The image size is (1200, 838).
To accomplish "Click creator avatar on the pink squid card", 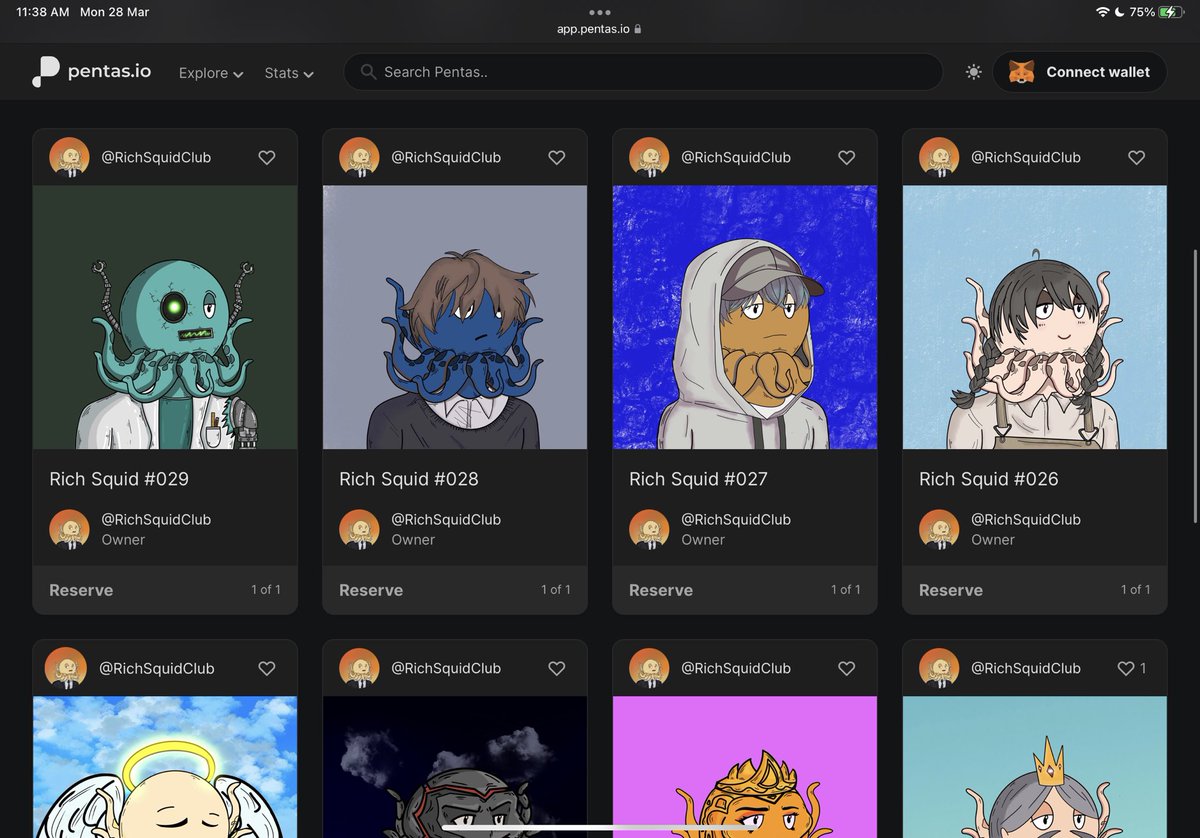I will 649,668.
